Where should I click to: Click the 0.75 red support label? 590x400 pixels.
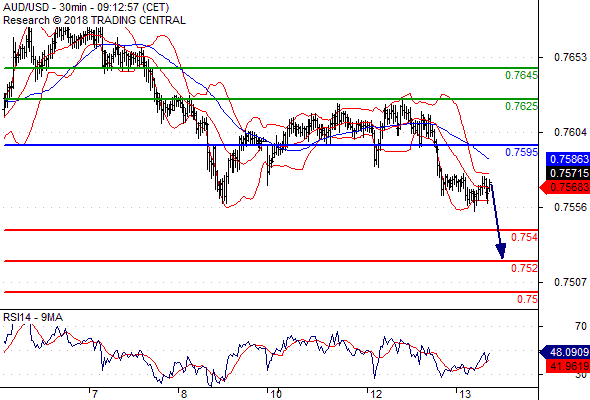point(528,299)
